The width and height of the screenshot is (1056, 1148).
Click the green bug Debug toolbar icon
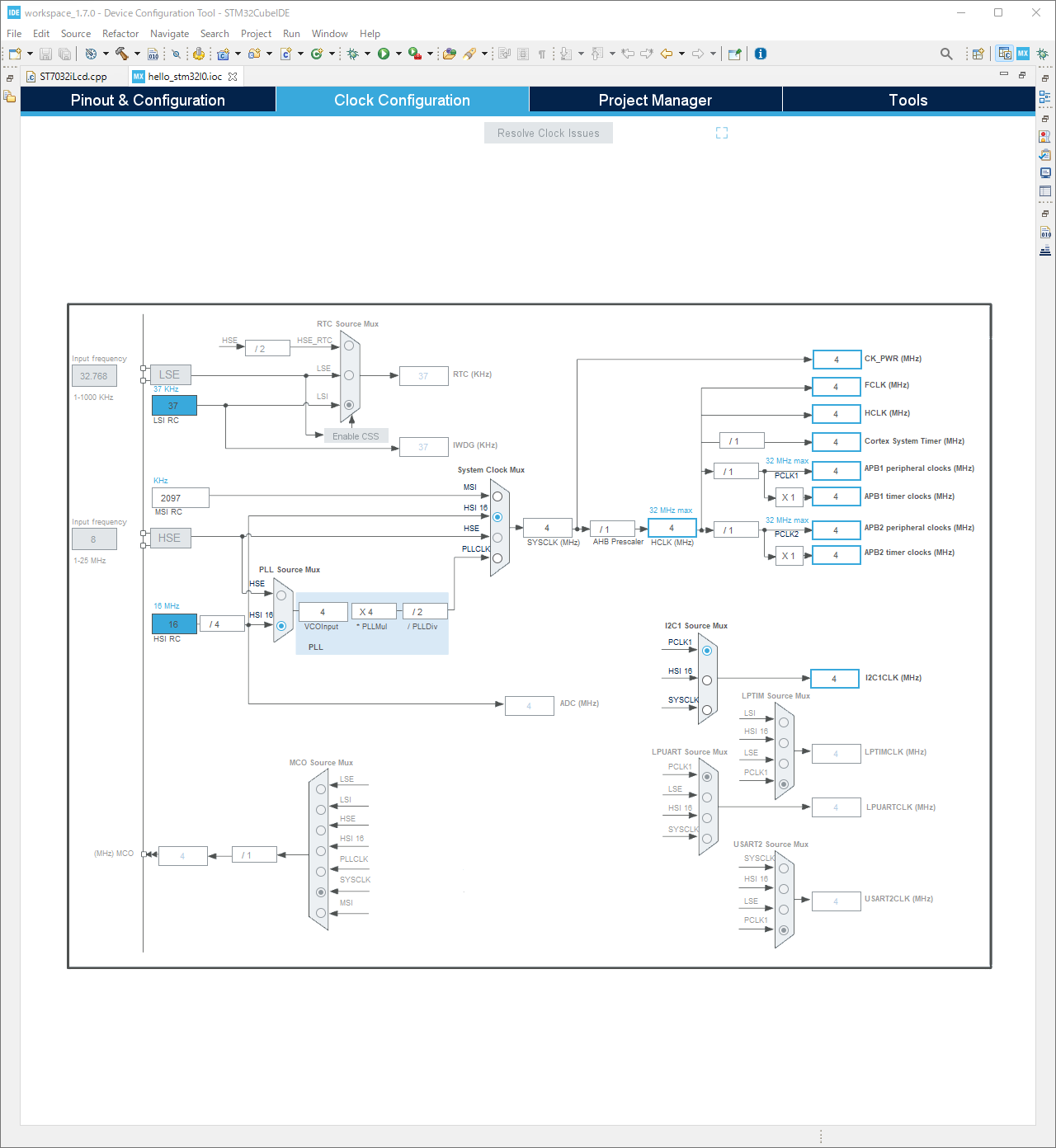[352, 54]
